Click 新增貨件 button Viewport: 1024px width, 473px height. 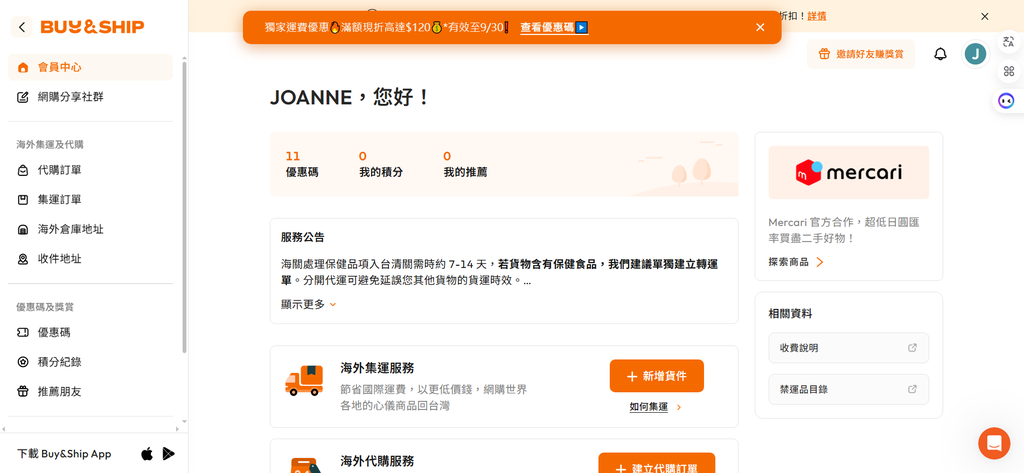[657, 376]
